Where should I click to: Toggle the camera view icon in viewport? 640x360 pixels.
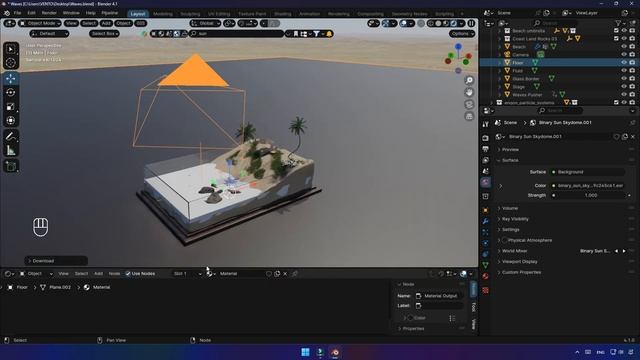[x=469, y=104]
